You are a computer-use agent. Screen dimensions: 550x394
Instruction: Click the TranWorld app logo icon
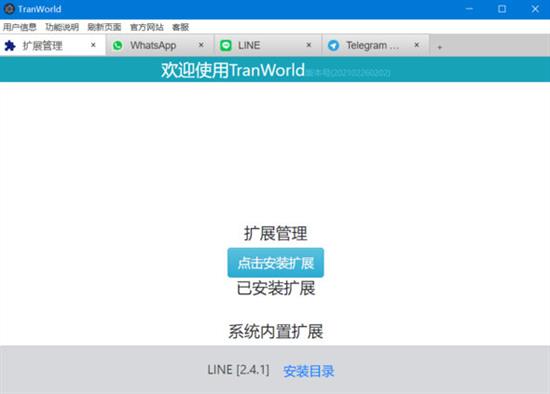[x=9, y=9]
